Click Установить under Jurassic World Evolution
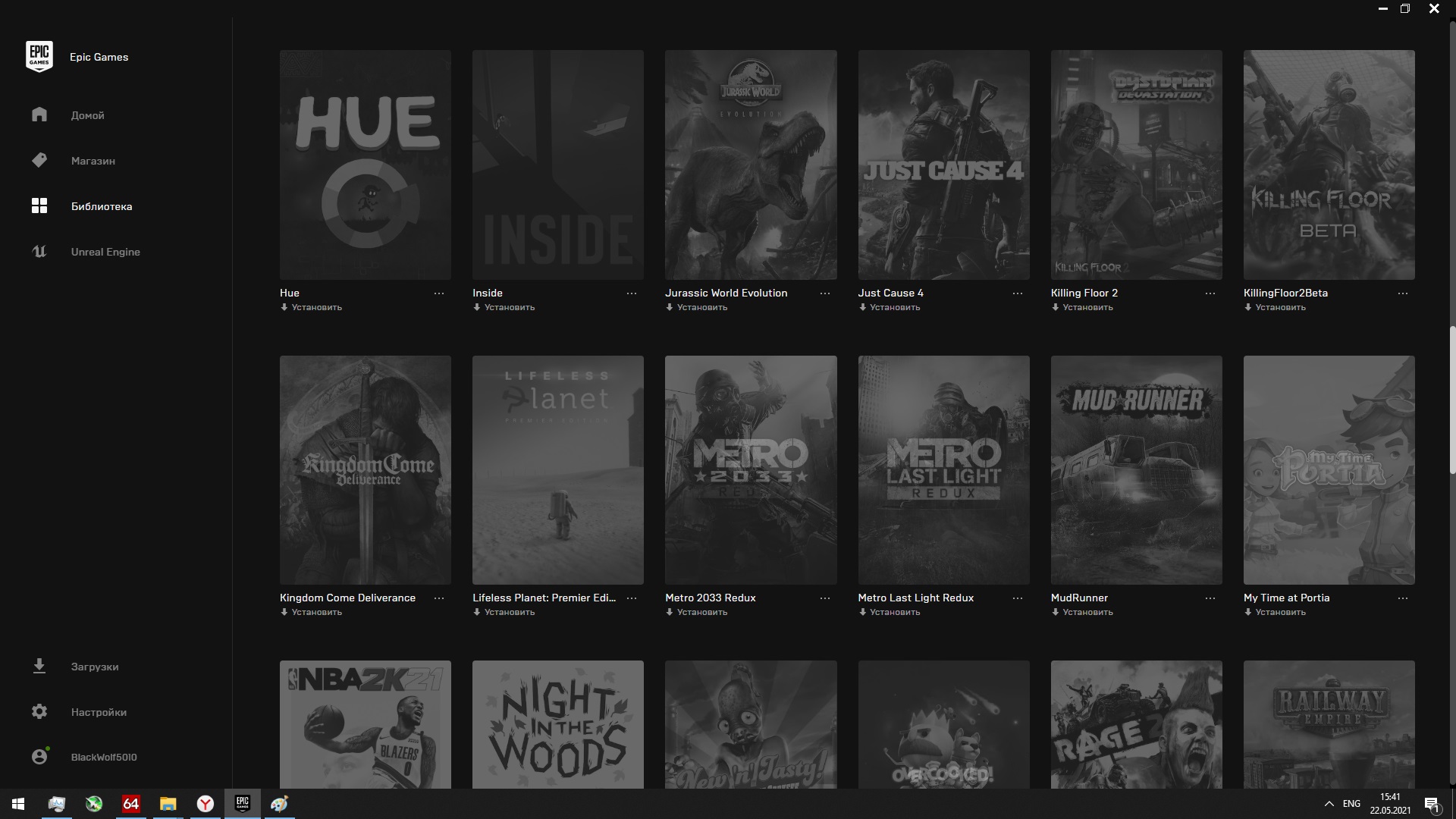Screen dimensions: 1456x819 coord(702,307)
